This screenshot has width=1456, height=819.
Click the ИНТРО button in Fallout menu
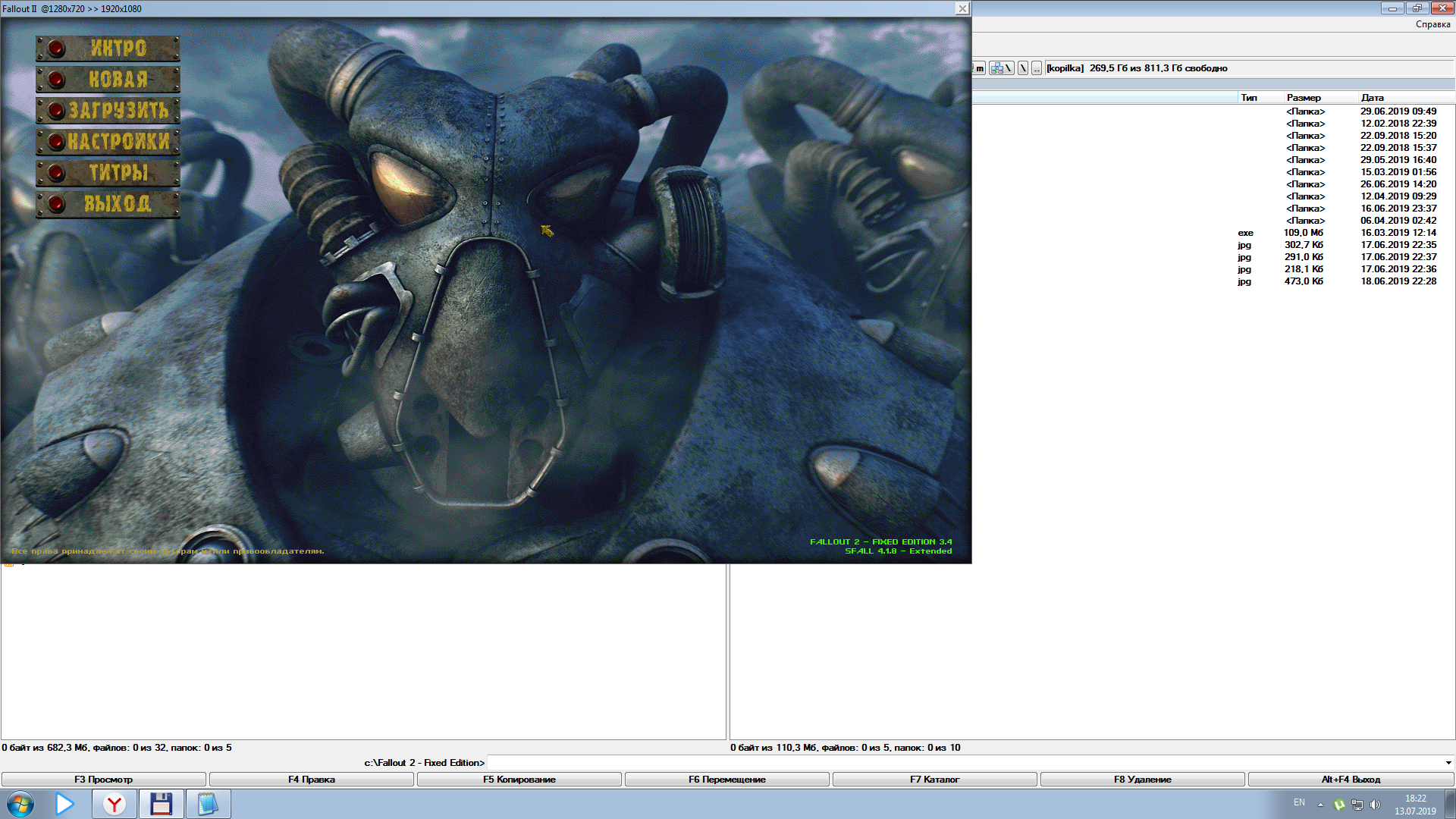pyautogui.click(x=108, y=49)
